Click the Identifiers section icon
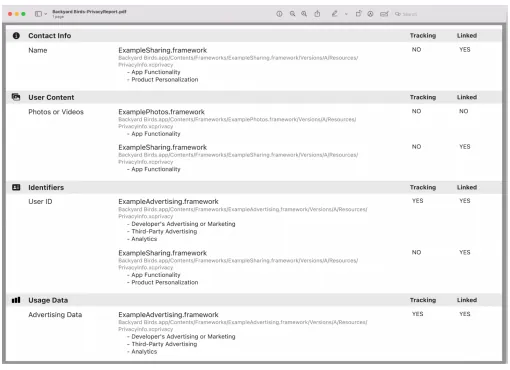The height and width of the screenshot is (370, 510). click(16, 187)
